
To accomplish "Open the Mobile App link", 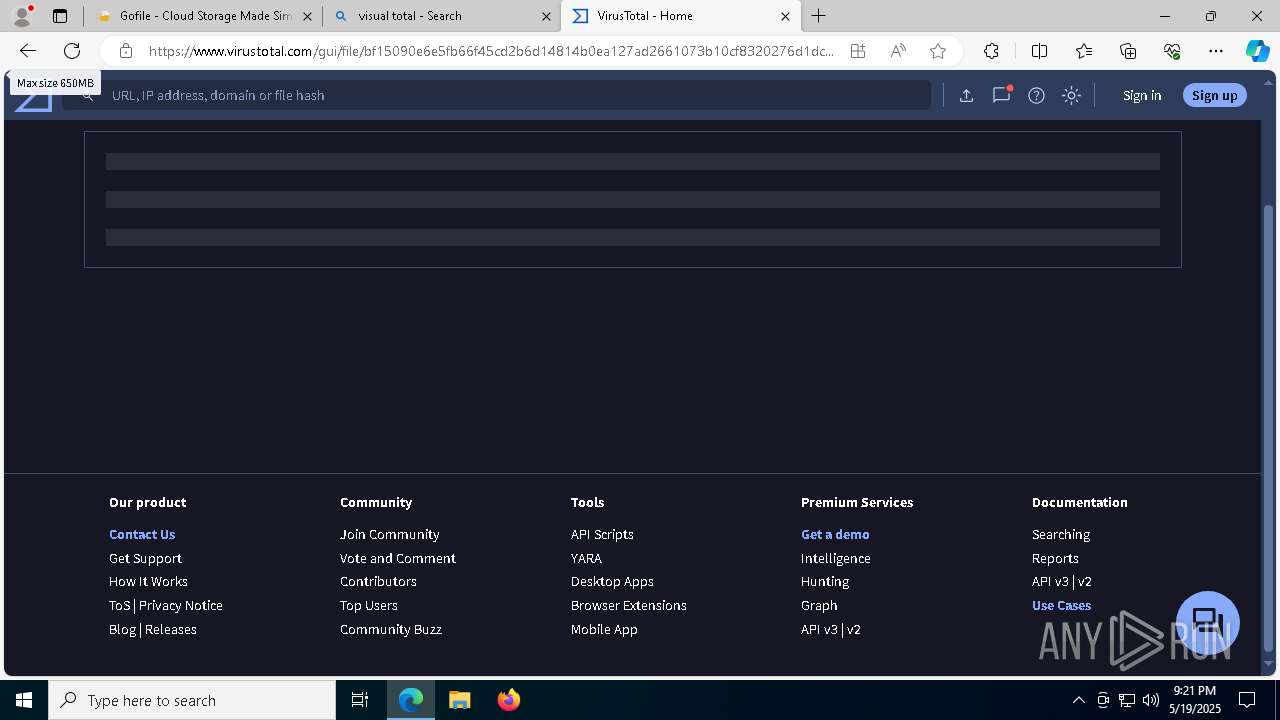I will pos(604,629).
